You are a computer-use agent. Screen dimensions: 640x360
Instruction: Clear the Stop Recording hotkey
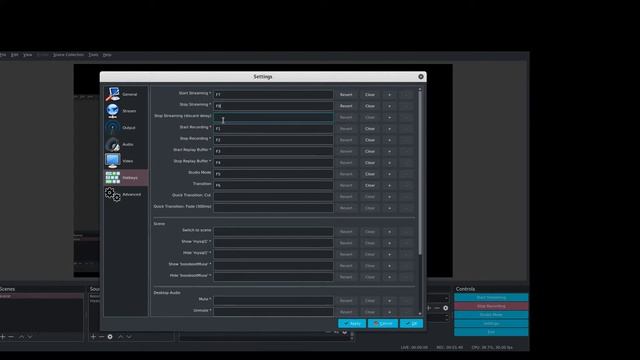(370, 140)
